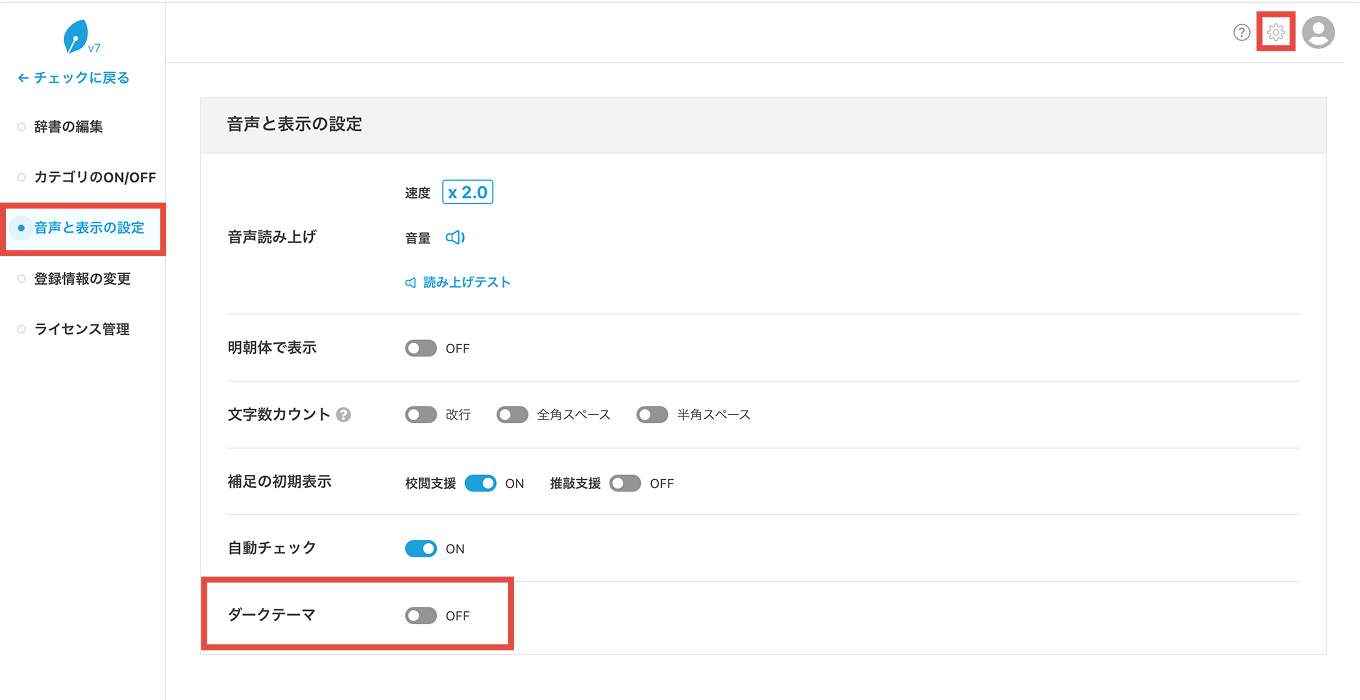Turn on the 推敲支援 toggle
The width and height of the screenshot is (1360, 700).
pyautogui.click(x=625, y=483)
